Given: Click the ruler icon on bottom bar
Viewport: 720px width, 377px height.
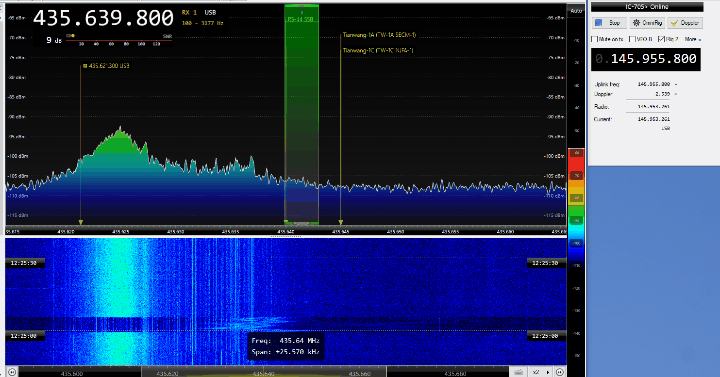Looking at the screenshot, I should [x=519, y=372].
